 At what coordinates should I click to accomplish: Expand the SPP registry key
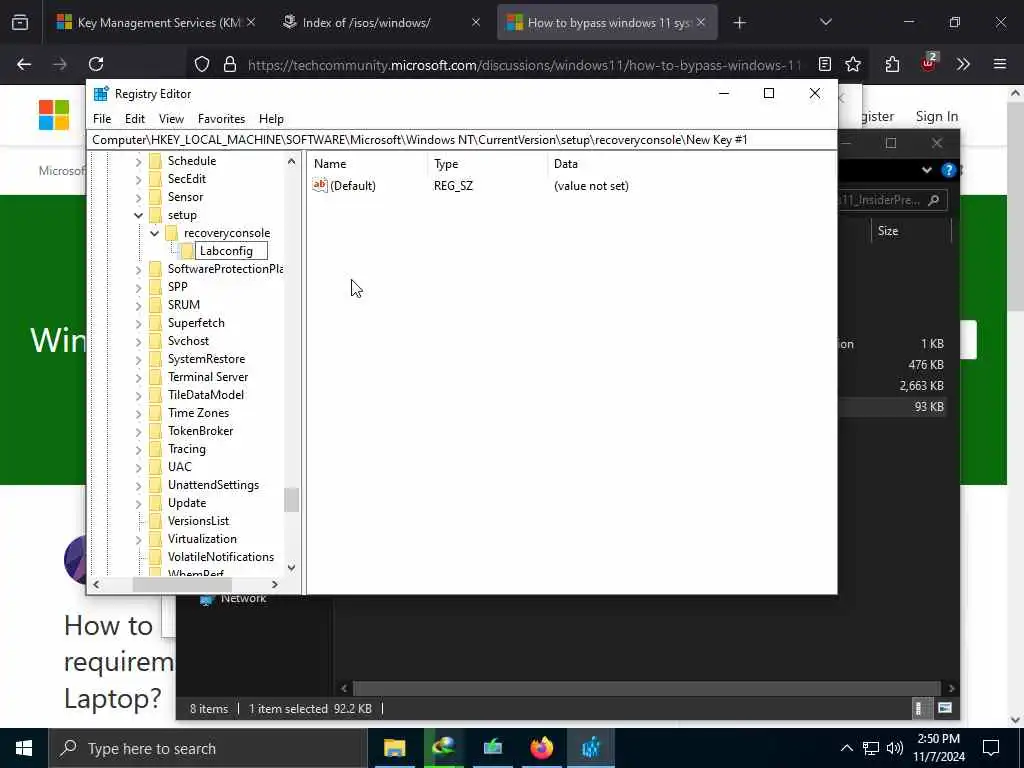[x=138, y=287]
